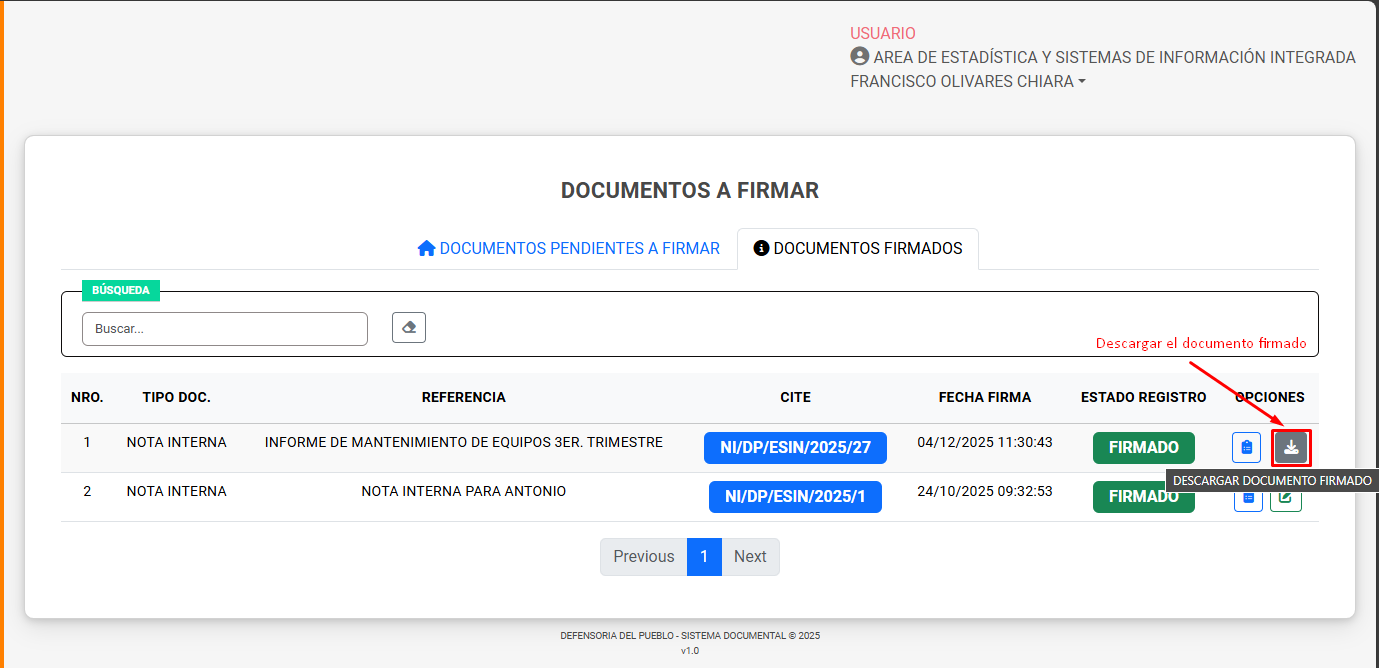This screenshot has width=1379, height=668.
Task: Go to the Previous page
Action: click(x=643, y=557)
